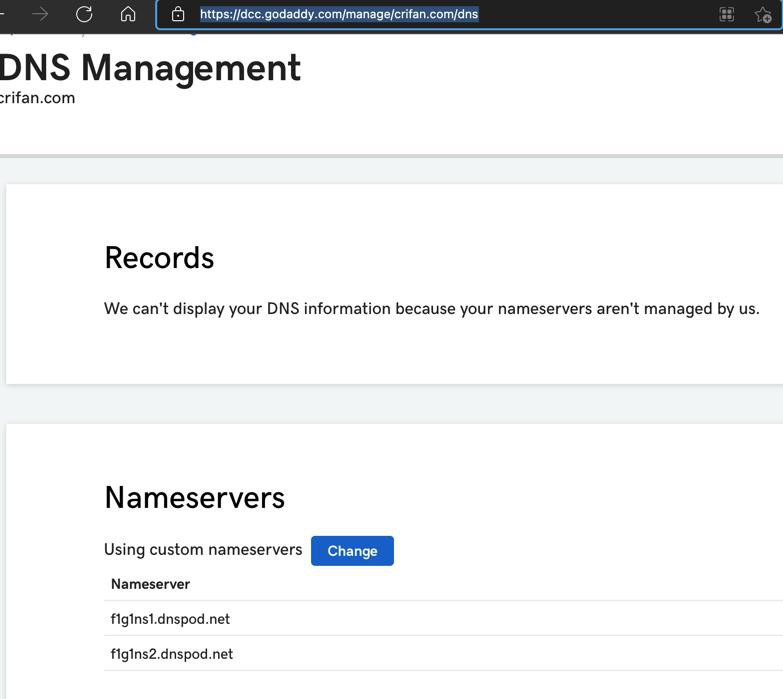The height and width of the screenshot is (699, 783).
Task: Open the apps grid icon in address bar
Action: [727, 14]
